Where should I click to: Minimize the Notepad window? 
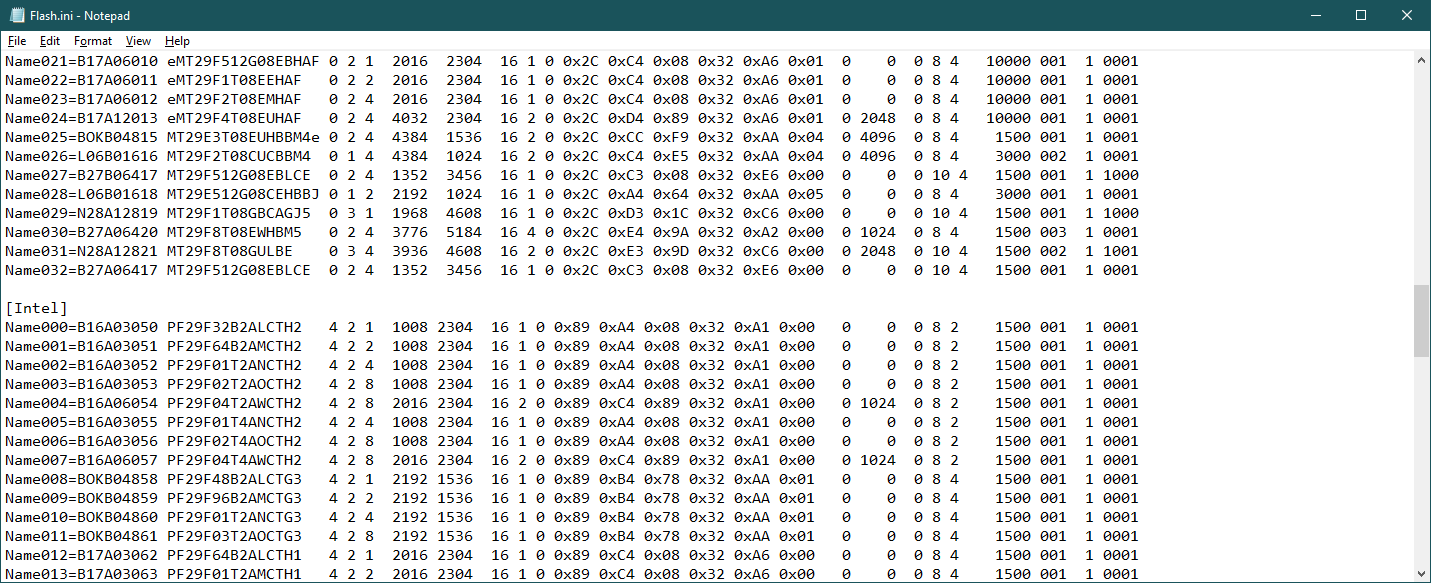pyautogui.click(x=1315, y=15)
